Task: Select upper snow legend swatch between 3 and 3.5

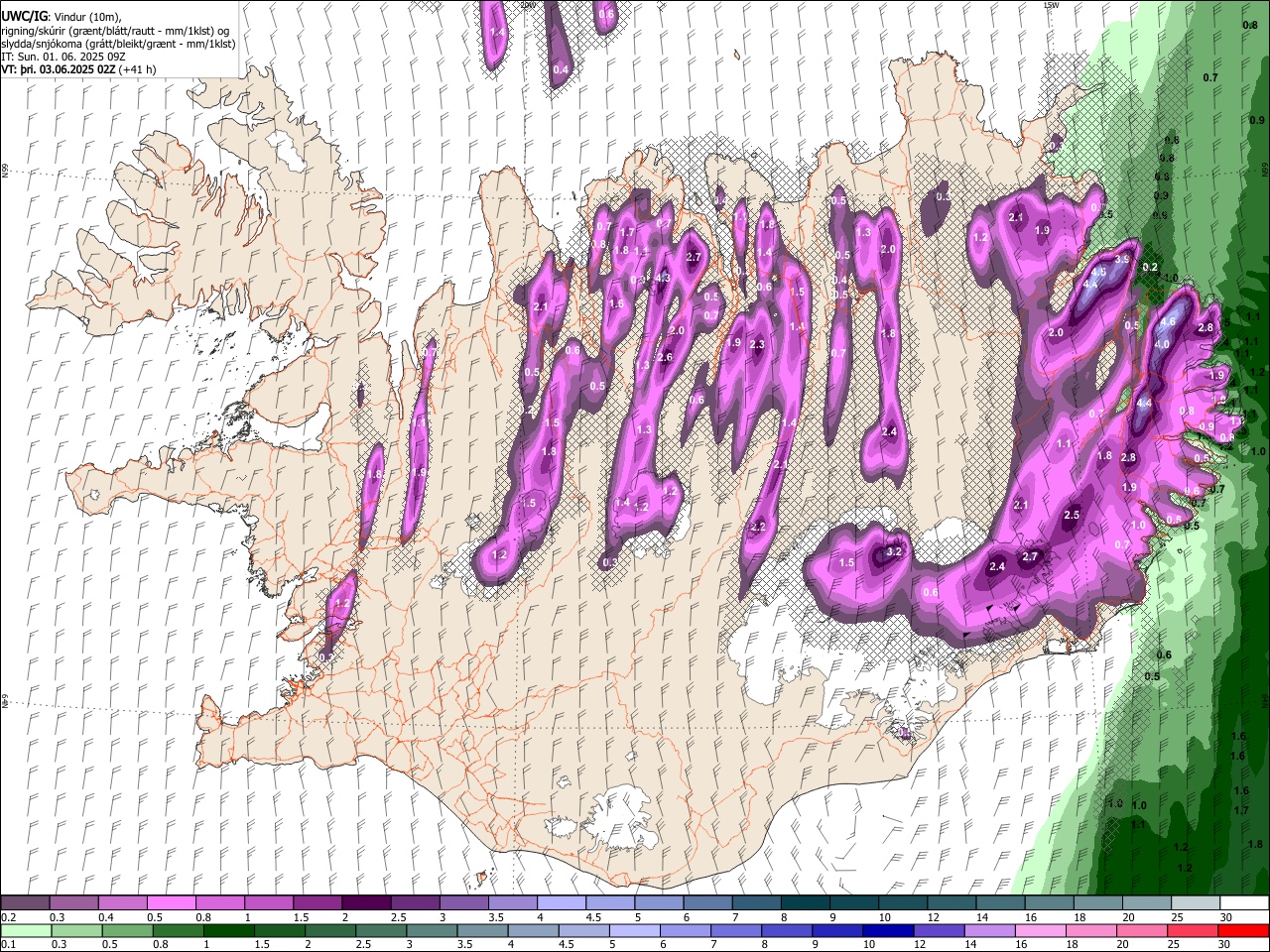Action: point(464,902)
